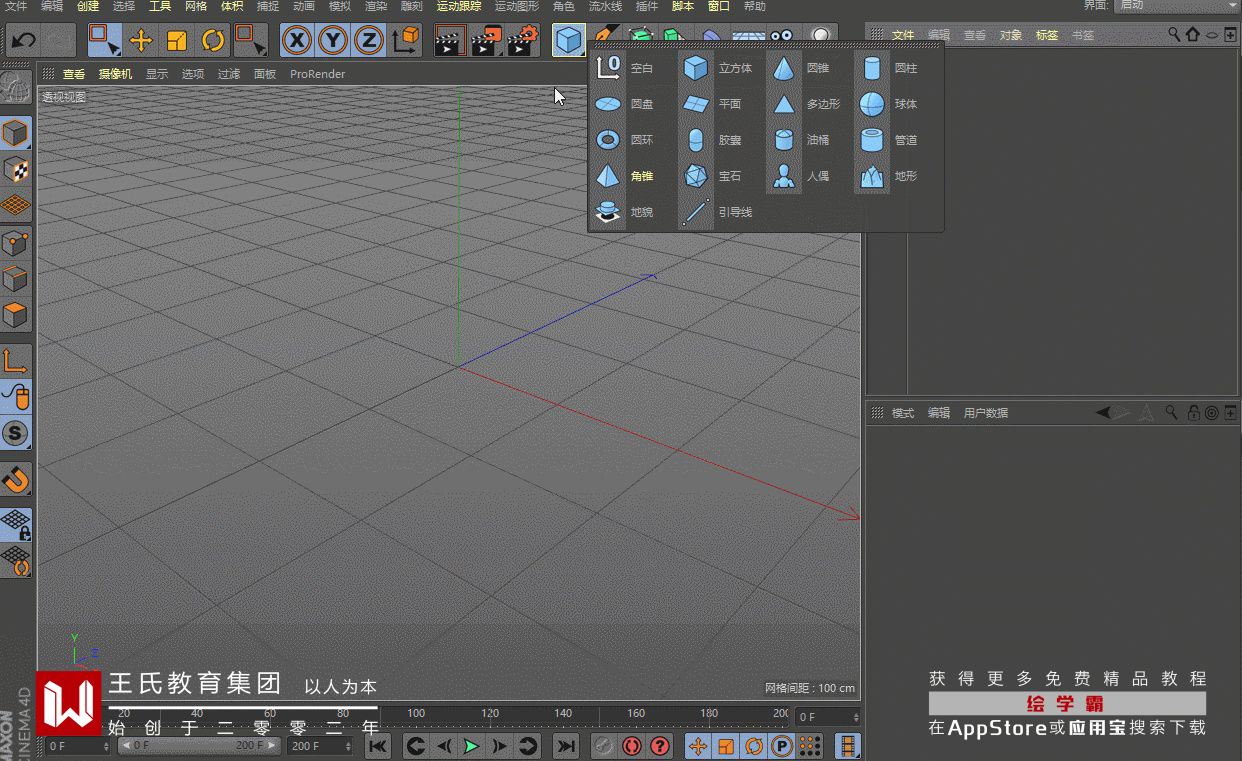Select the Scale tool
Viewport: 1242px width, 761px height.
click(177, 41)
